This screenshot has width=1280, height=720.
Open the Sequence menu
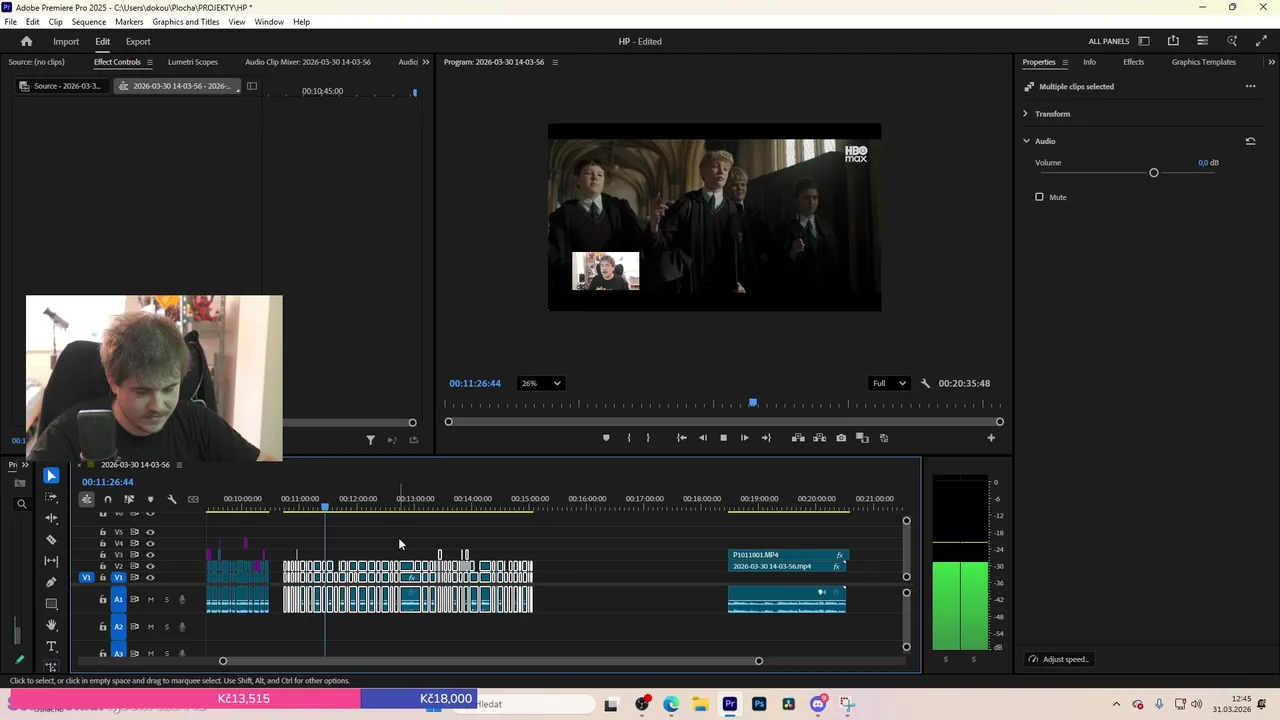(89, 21)
